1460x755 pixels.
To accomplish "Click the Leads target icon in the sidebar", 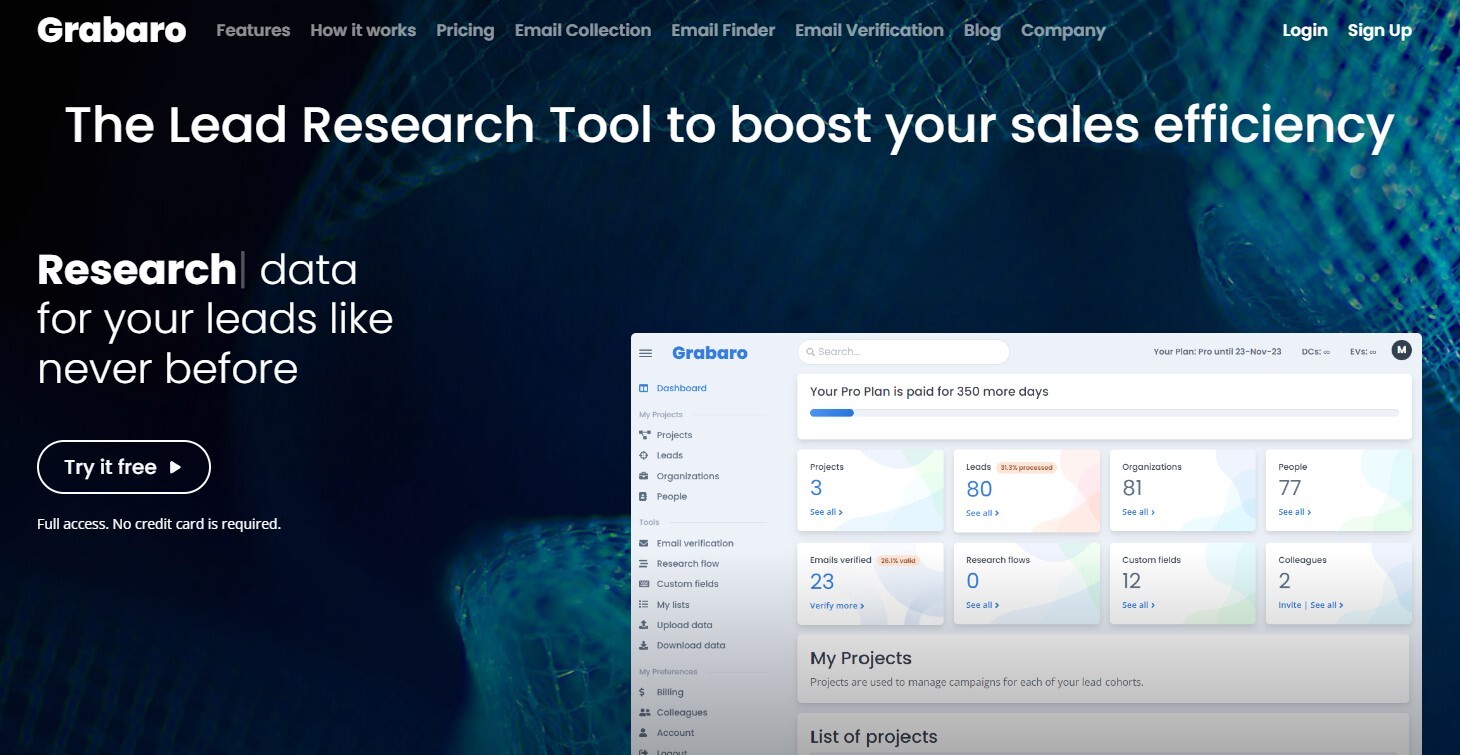I will pos(644,455).
